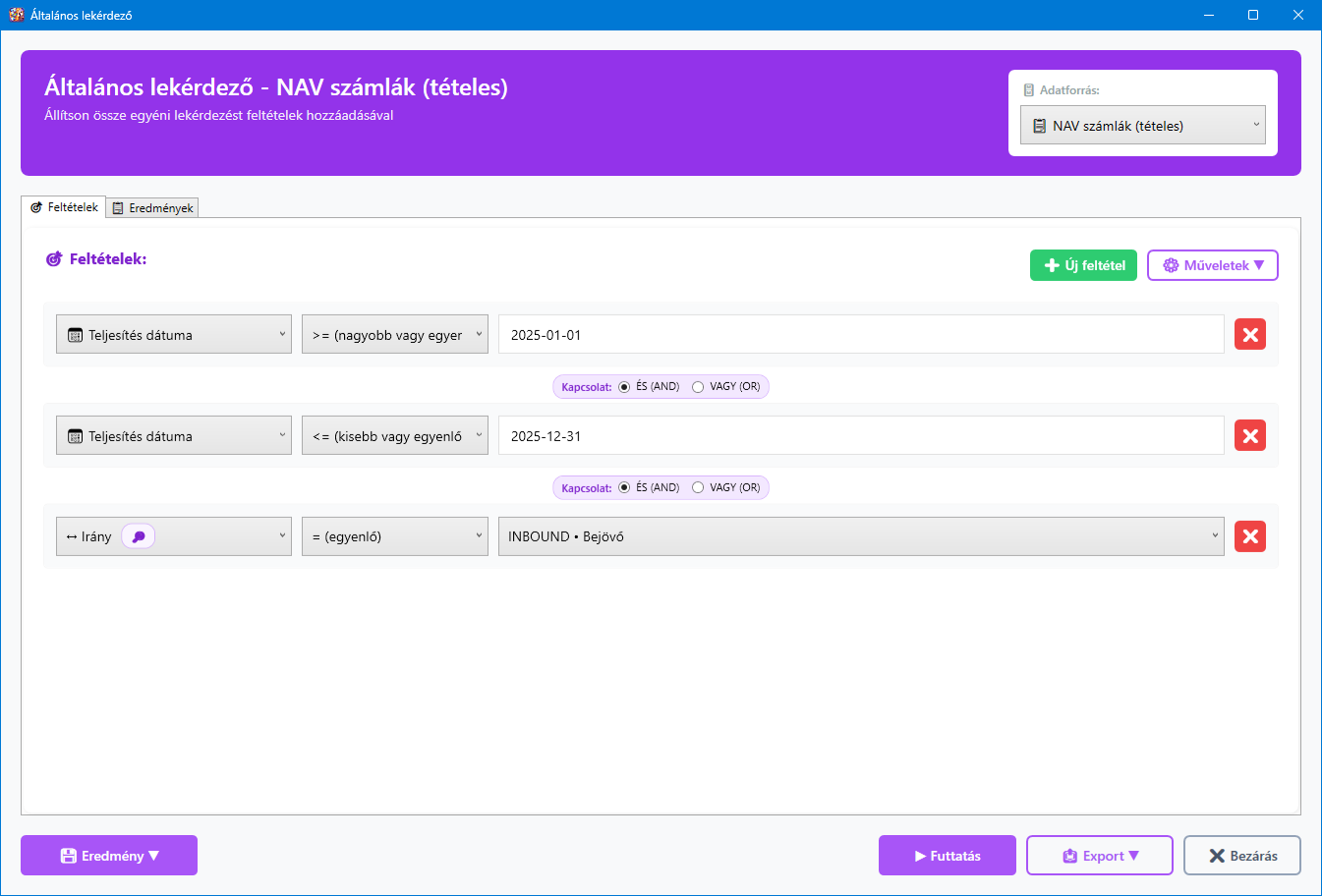1322x896 pixels.
Task: Click the 2025-01-01 date input field
Action: 860,334
